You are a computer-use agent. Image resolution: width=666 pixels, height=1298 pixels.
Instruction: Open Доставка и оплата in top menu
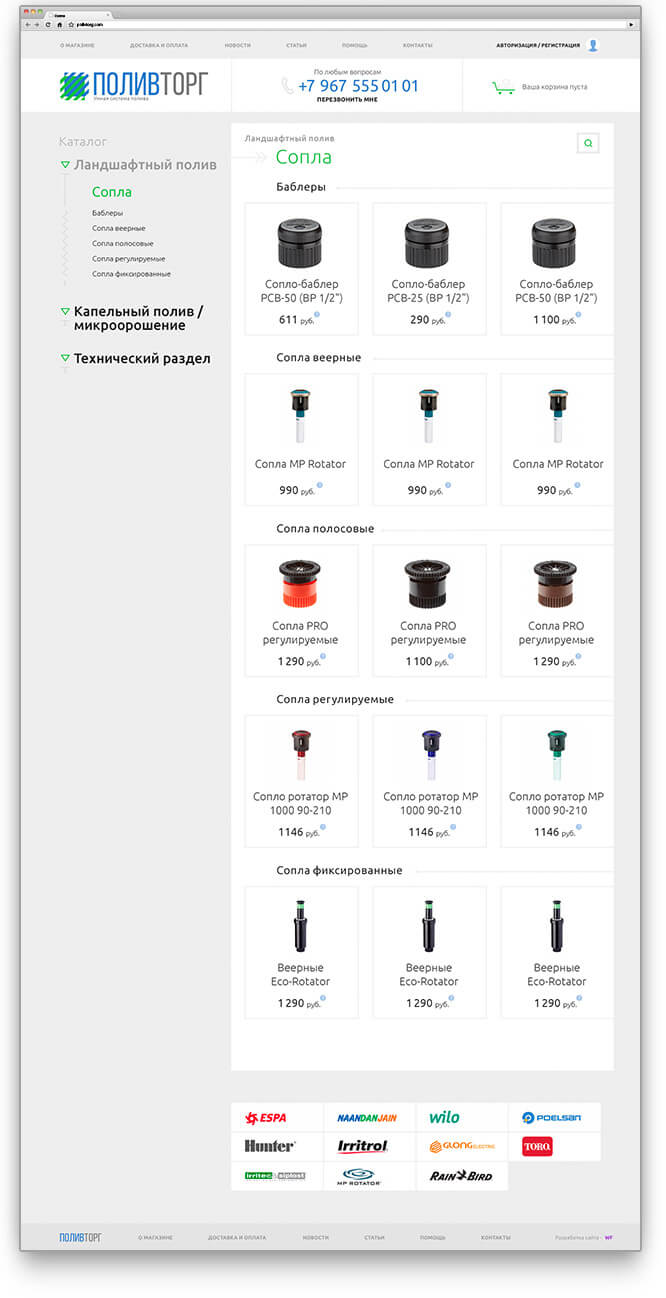click(x=158, y=46)
